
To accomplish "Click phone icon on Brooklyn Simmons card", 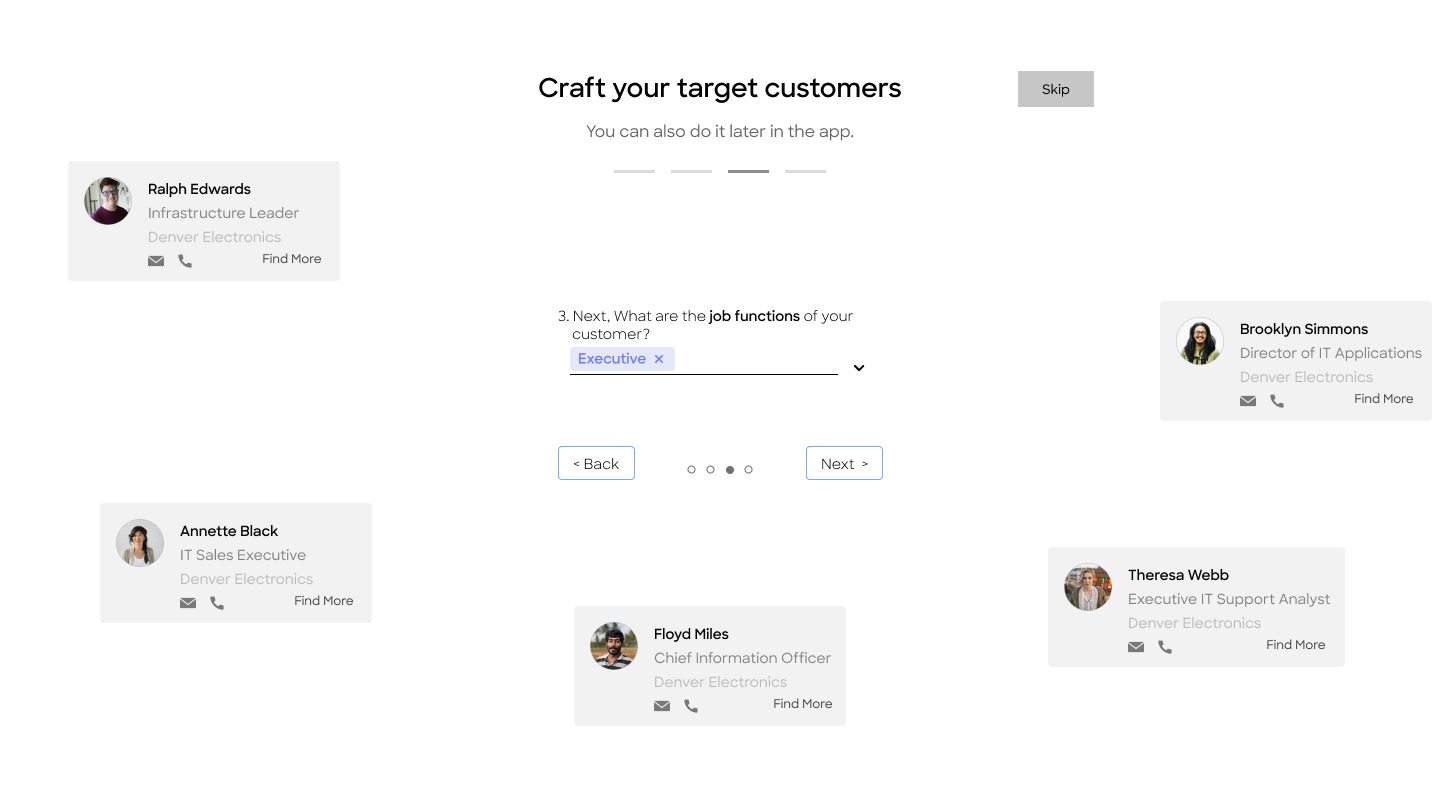I will (x=1277, y=401).
